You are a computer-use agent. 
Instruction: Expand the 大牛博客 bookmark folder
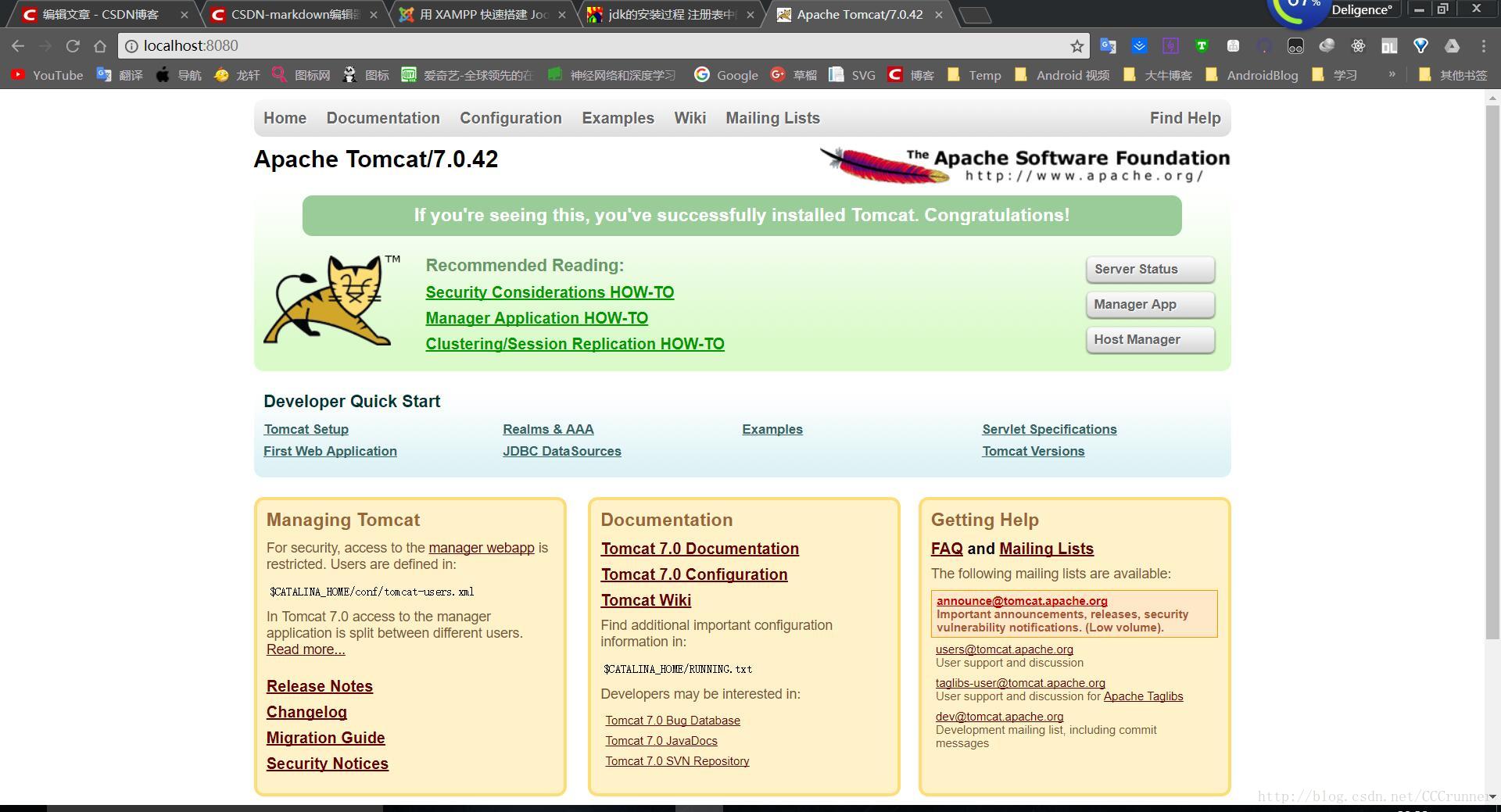pyautogui.click(x=1158, y=75)
